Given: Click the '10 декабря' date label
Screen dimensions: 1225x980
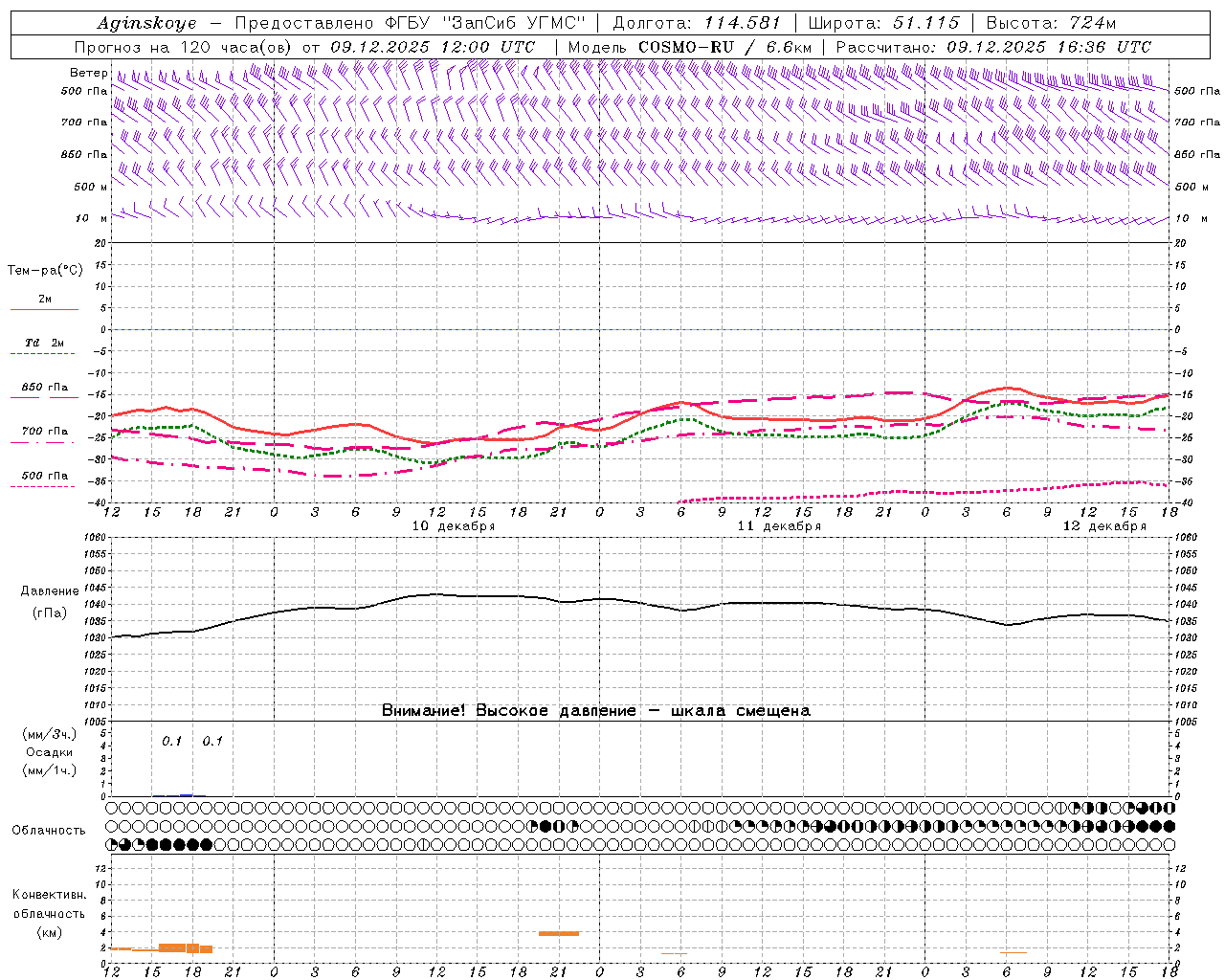Looking at the screenshot, I should 454,526.
